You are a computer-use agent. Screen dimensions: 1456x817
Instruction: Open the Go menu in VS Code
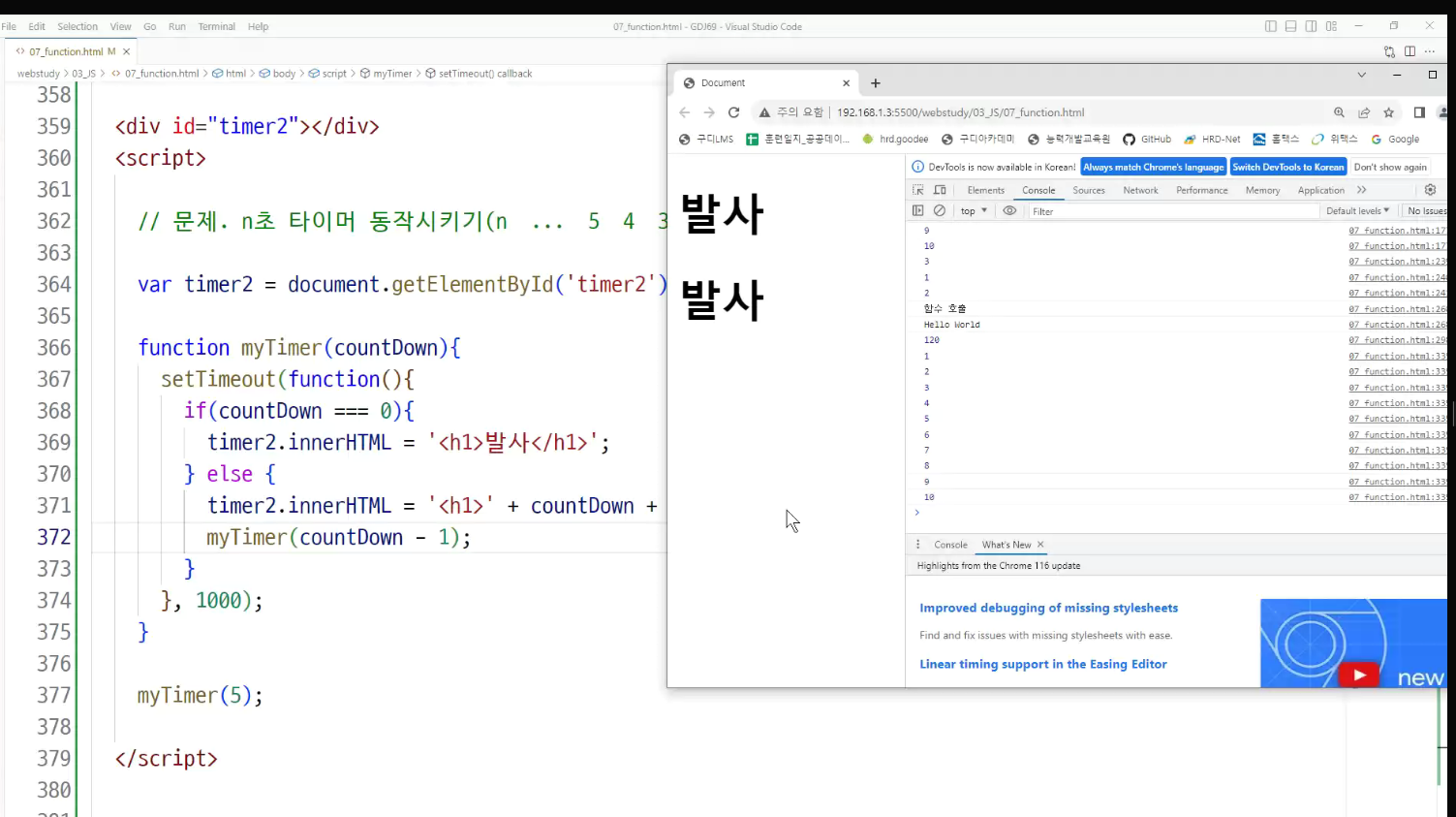pyautogui.click(x=150, y=26)
